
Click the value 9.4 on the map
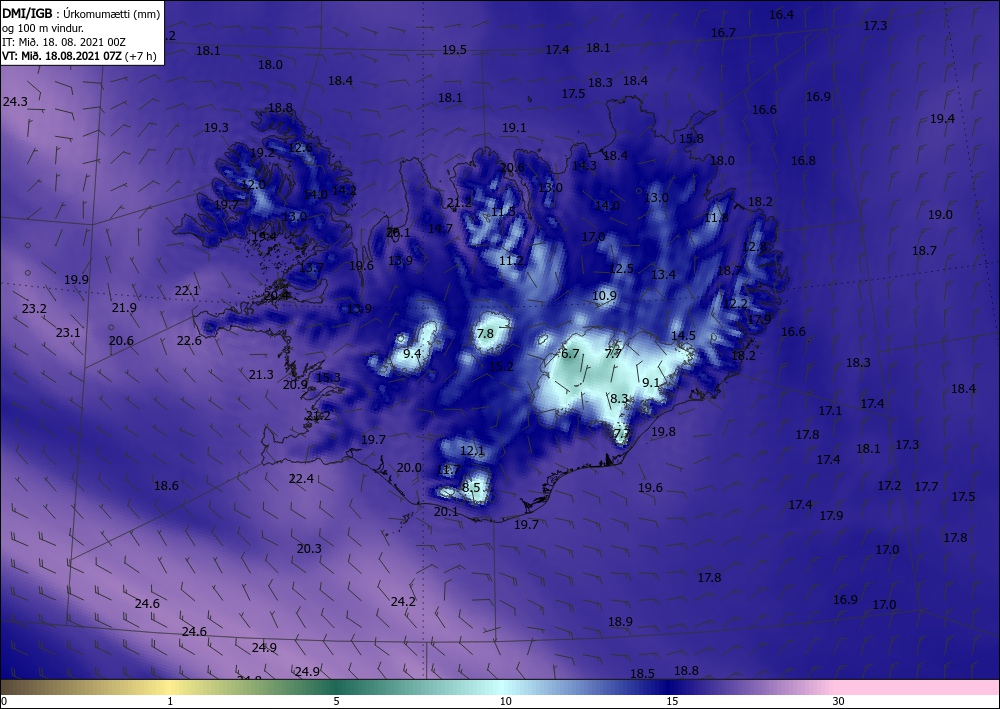tap(413, 353)
